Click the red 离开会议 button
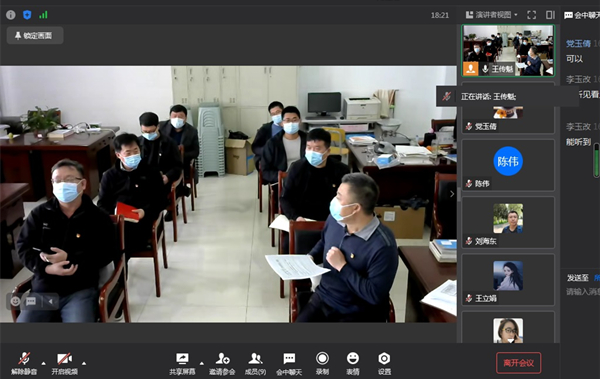The image size is (600, 379). point(518,363)
